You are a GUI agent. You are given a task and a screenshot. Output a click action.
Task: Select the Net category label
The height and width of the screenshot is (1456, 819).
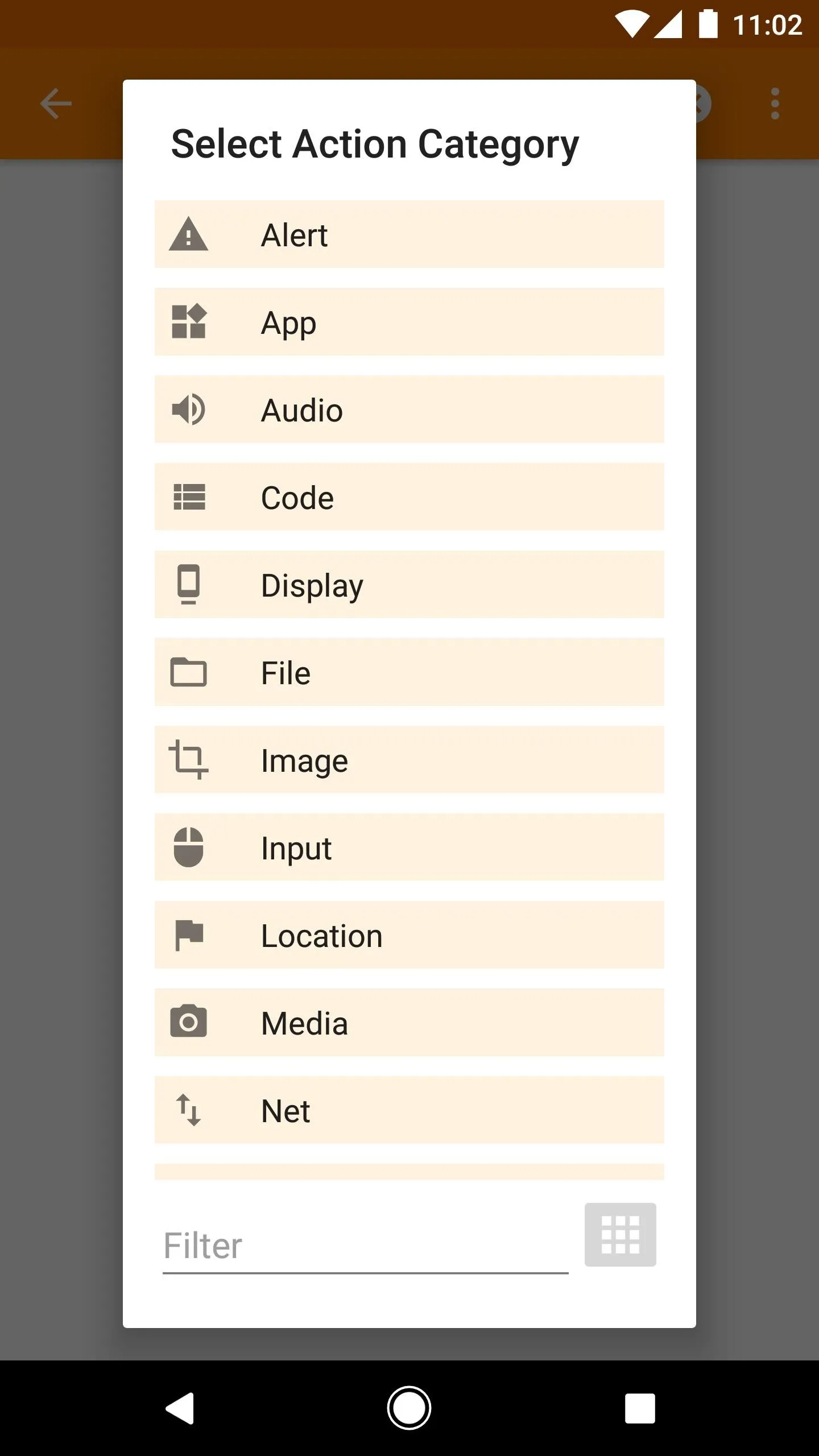point(286,1110)
